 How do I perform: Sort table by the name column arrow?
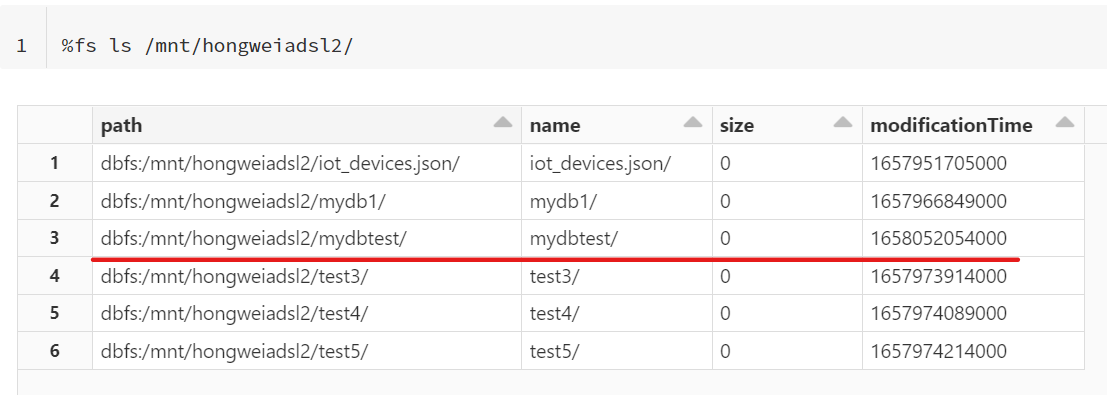click(693, 122)
